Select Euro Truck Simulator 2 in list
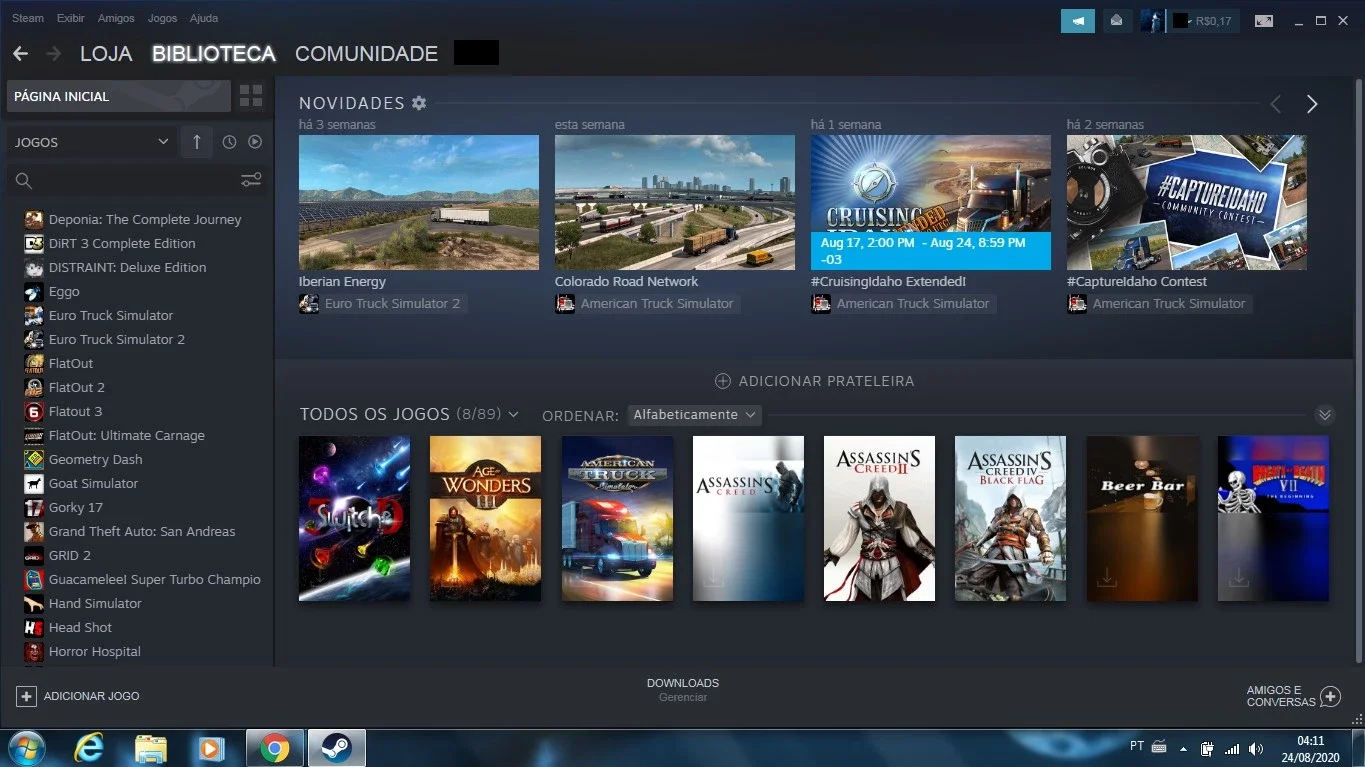The width and height of the screenshot is (1365, 767). (117, 339)
